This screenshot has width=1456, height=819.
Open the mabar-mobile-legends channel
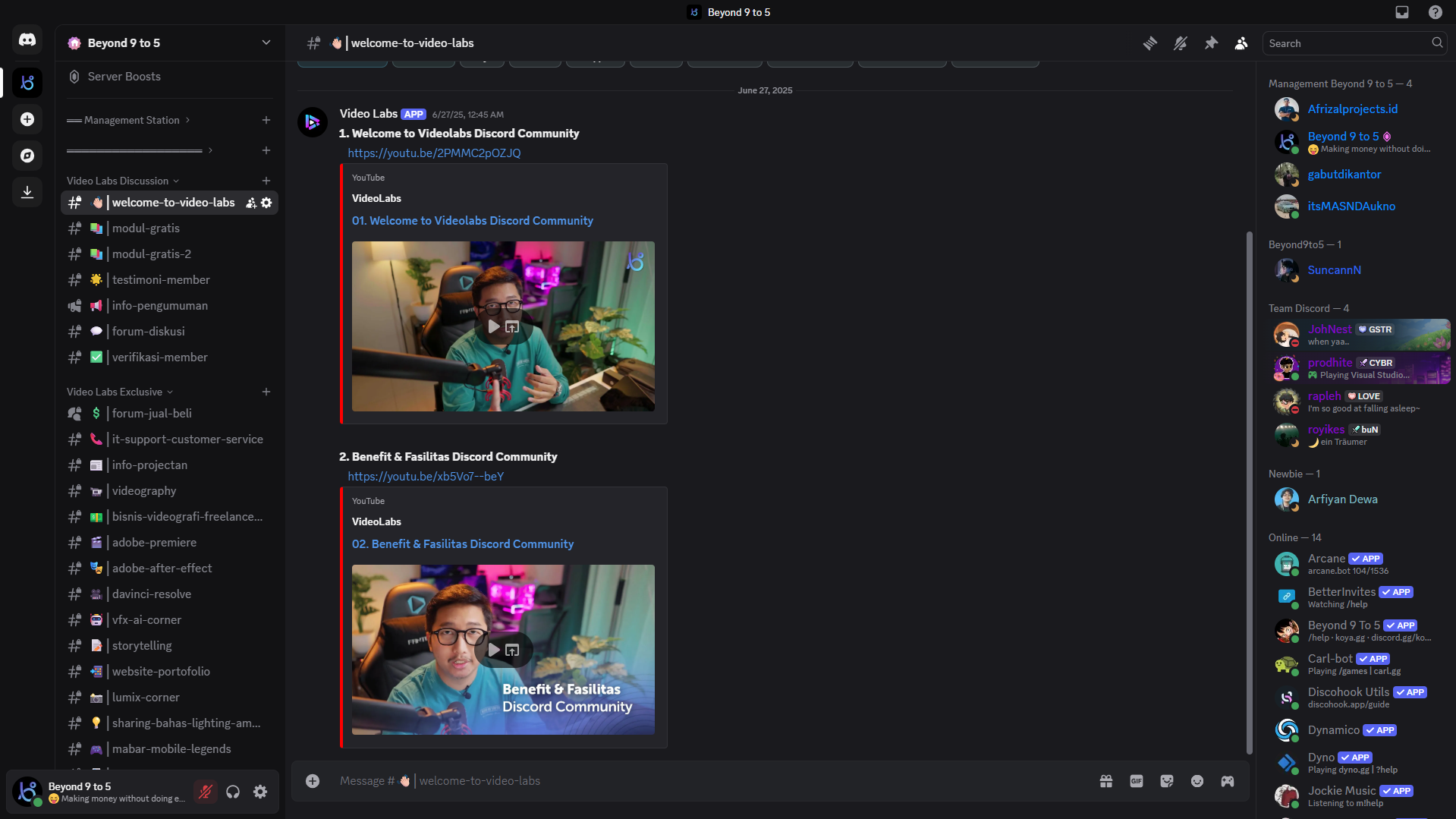tap(170, 749)
